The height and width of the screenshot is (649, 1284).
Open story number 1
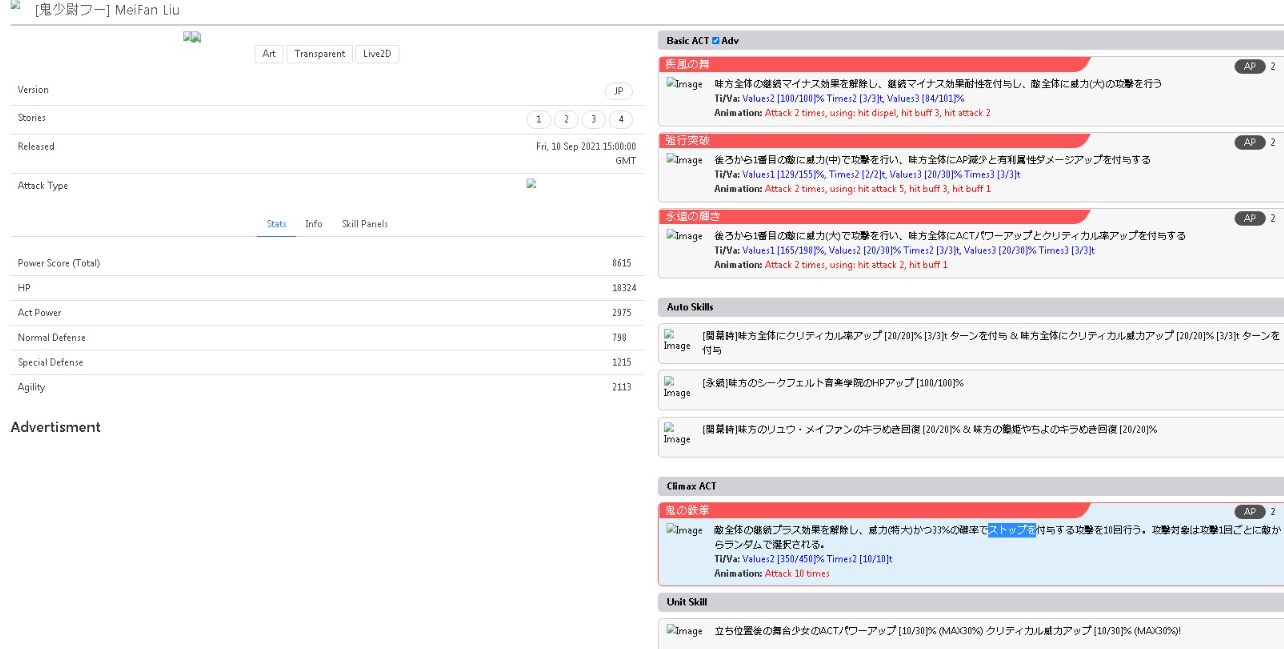coord(538,120)
